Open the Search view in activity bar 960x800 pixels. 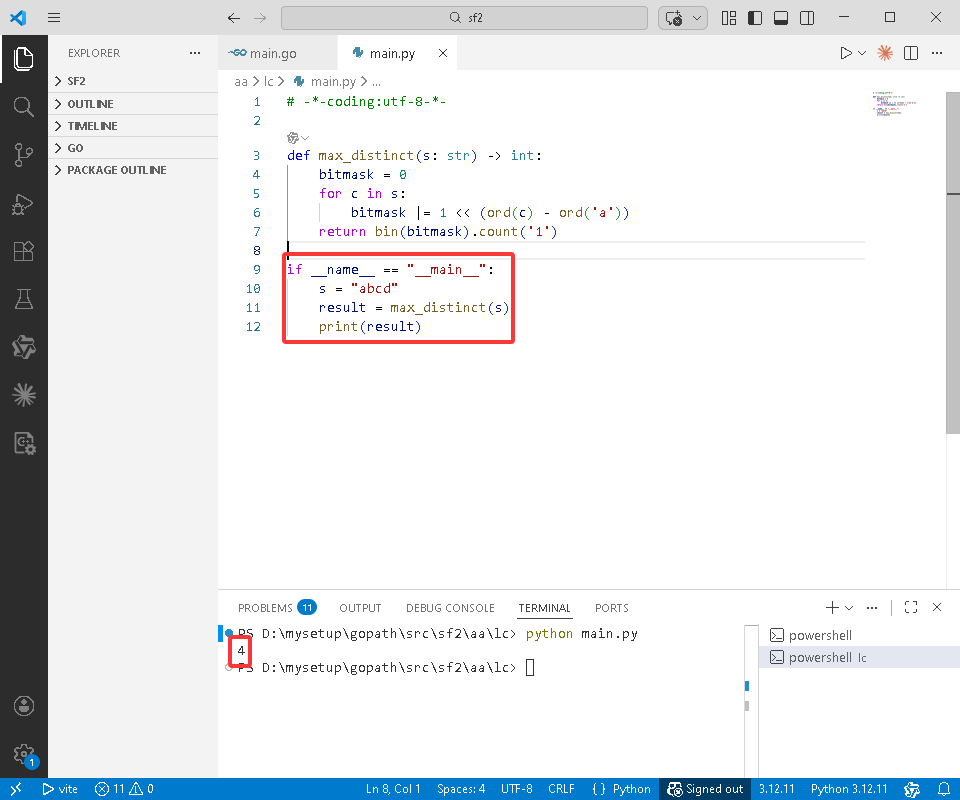(x=23, y=107)
